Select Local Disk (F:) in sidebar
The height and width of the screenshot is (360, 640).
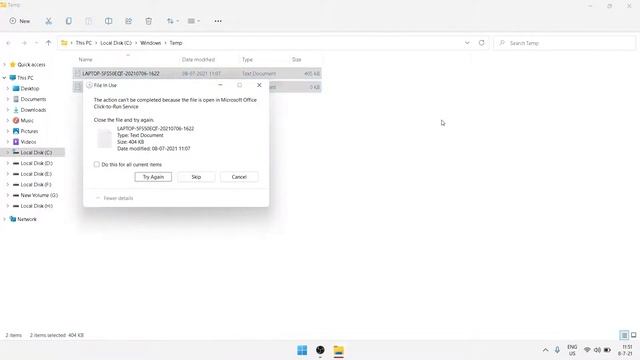[x=36, y=184]
